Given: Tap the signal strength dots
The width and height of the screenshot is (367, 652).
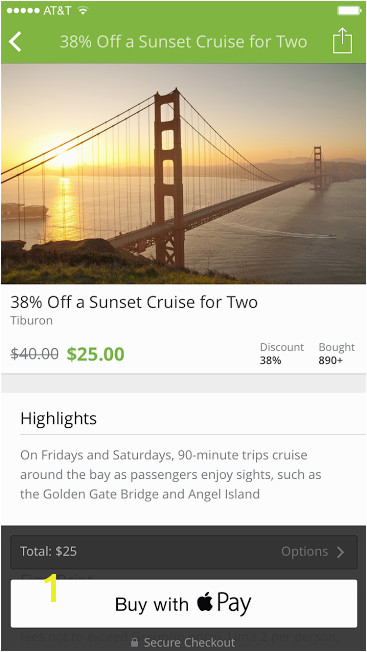Looking at the screenshot, I should pyautogui.click(x=24, y=11).
